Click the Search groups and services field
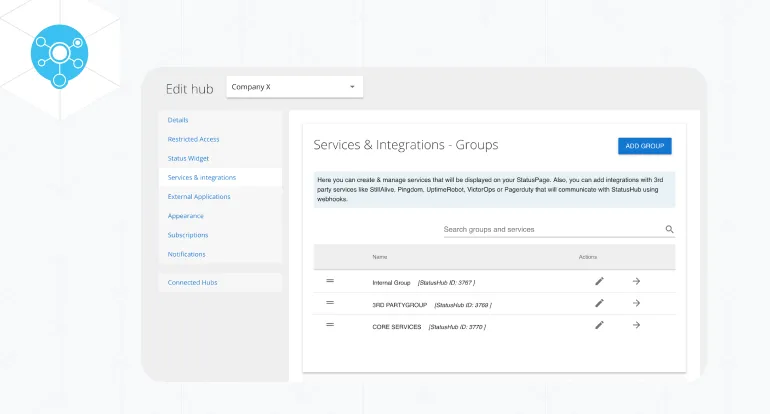The width and height of the screenshot is (770, 414). pos(552,230)
